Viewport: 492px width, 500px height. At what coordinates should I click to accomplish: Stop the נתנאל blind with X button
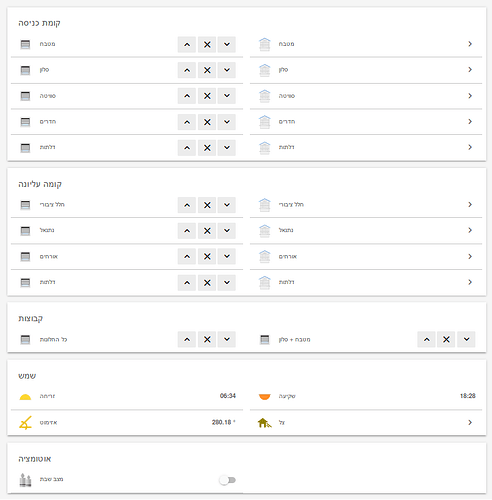[207, 231]
